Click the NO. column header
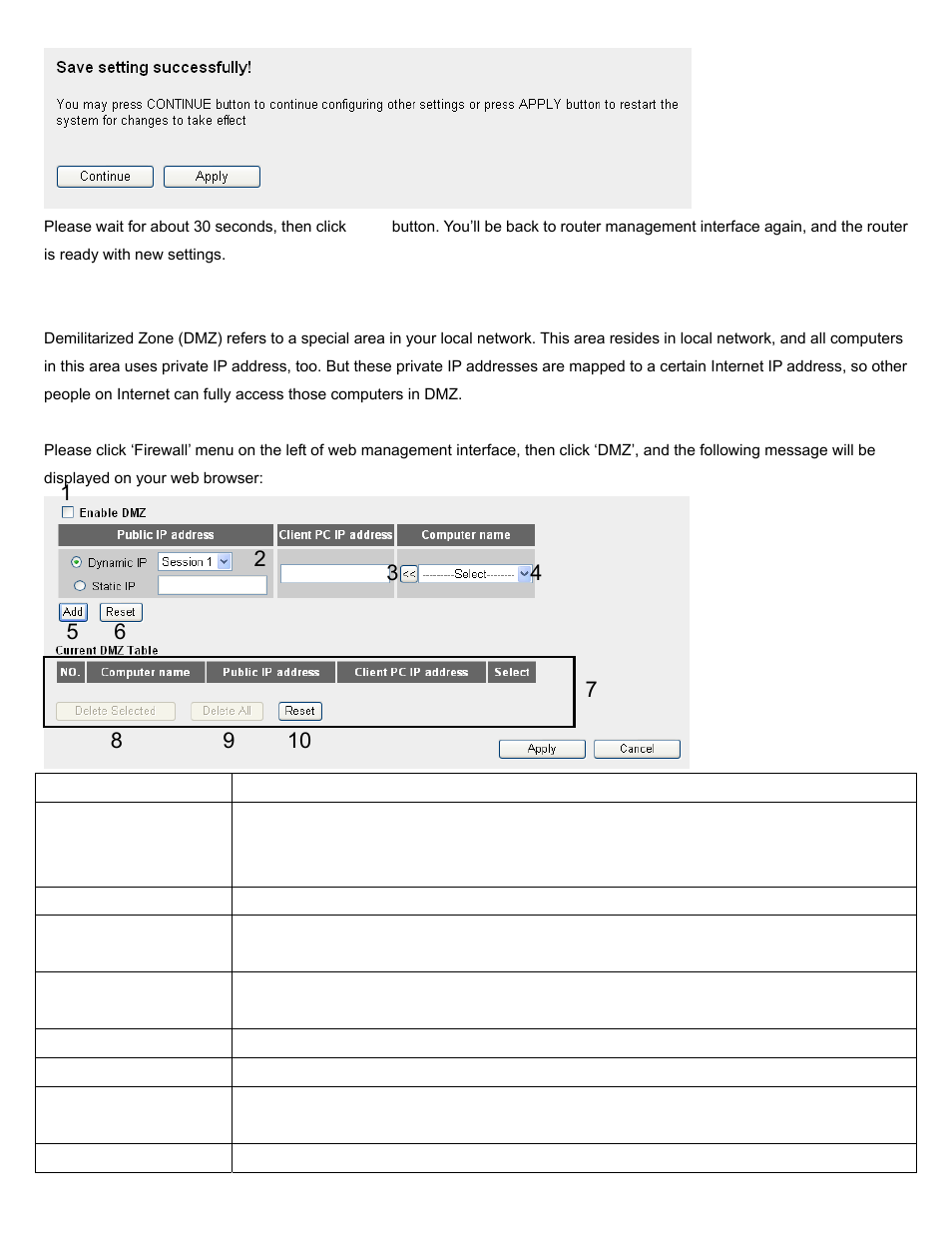The image size is (952, 1233). [x=70, y=672]
